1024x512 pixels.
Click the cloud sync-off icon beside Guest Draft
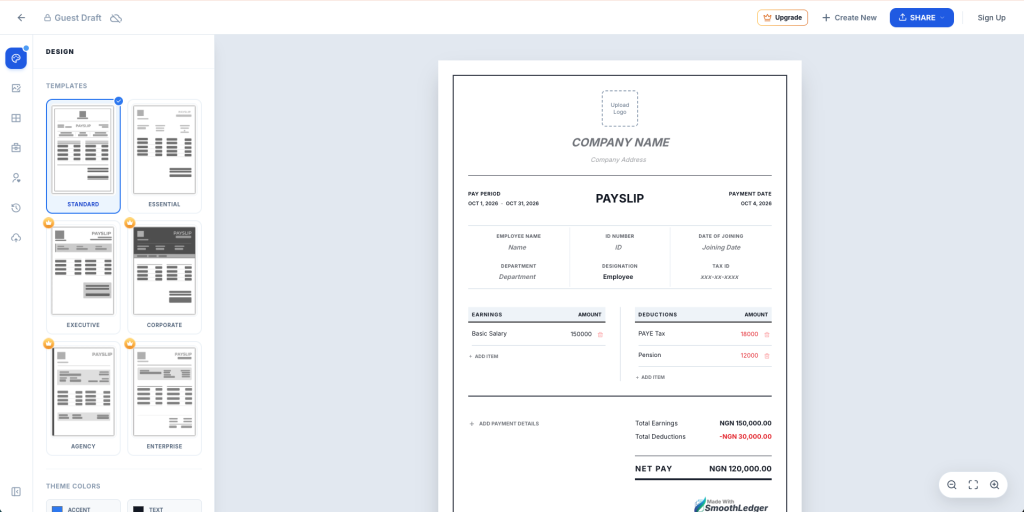tap(116, 18)
